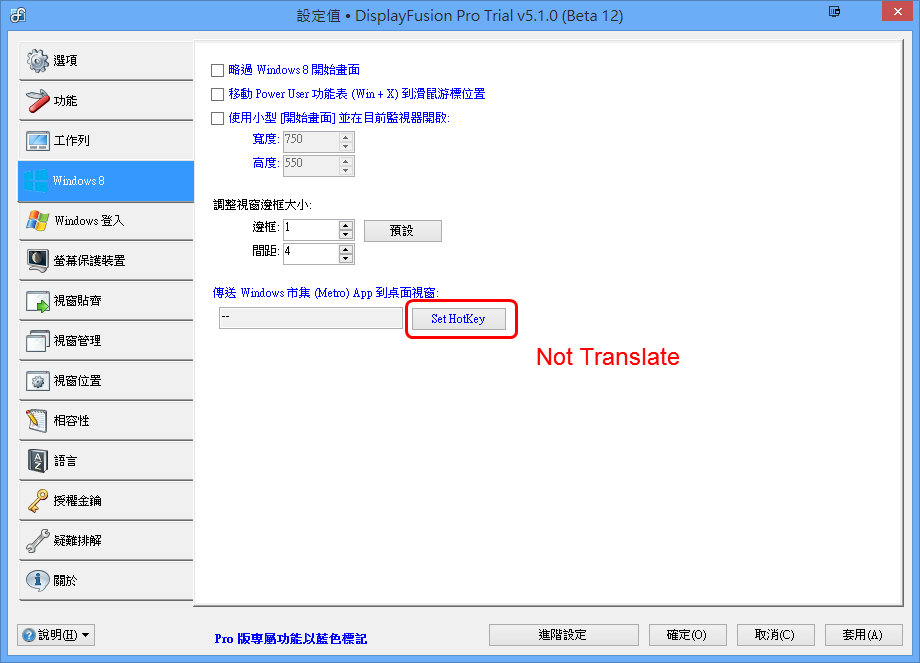The height and width of the screenshot is (663, 920).
Task: Toggle 移動 Power User 功能表 checkbox
Action: point(218,94)
